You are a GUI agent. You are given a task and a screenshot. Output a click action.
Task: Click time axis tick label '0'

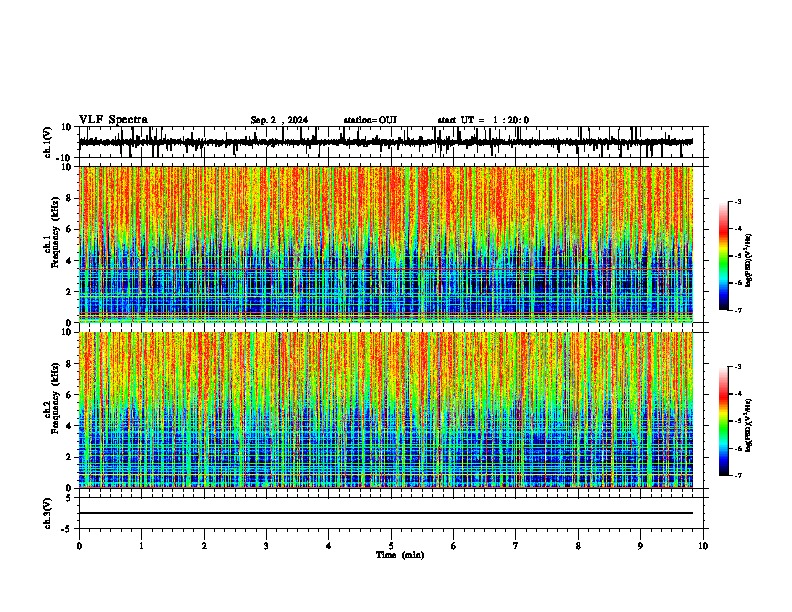point(79,546)
